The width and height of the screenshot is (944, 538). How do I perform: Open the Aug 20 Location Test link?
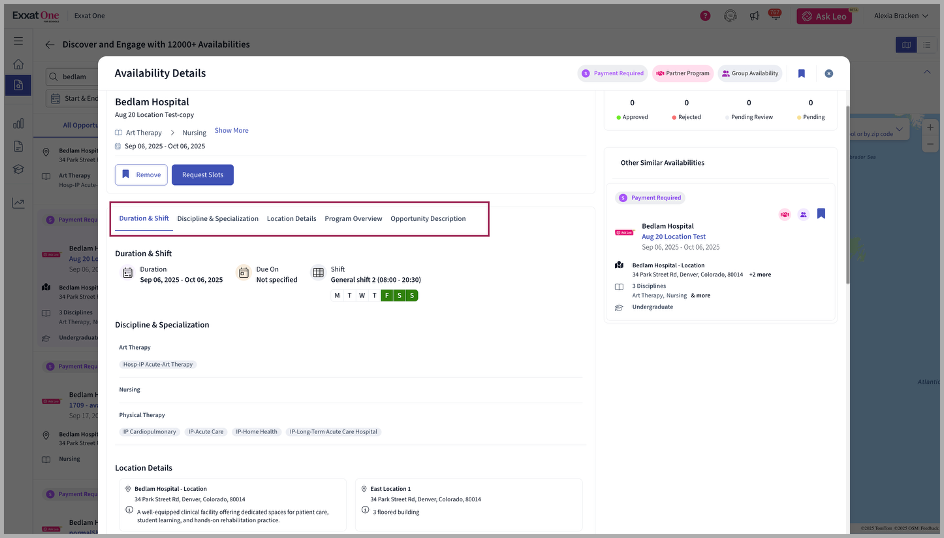coord(673,236)
